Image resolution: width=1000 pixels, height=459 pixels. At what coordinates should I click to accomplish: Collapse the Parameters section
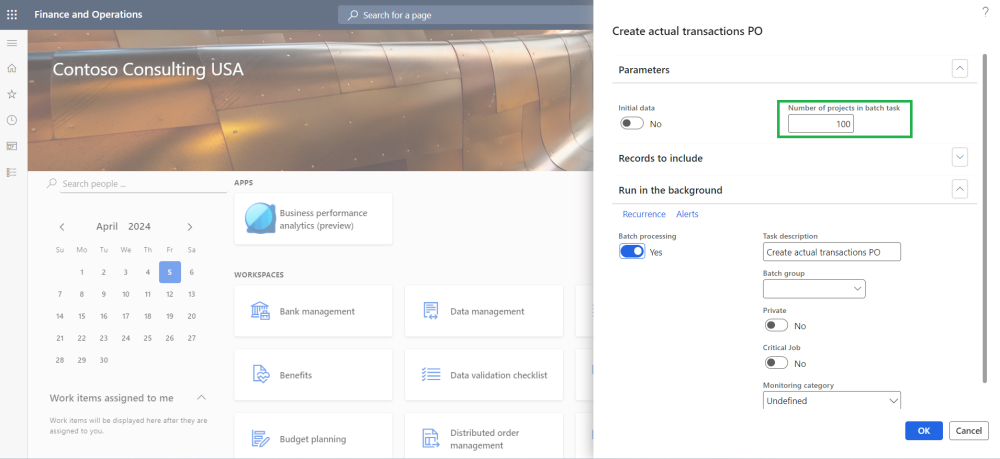tap(960, 69)
